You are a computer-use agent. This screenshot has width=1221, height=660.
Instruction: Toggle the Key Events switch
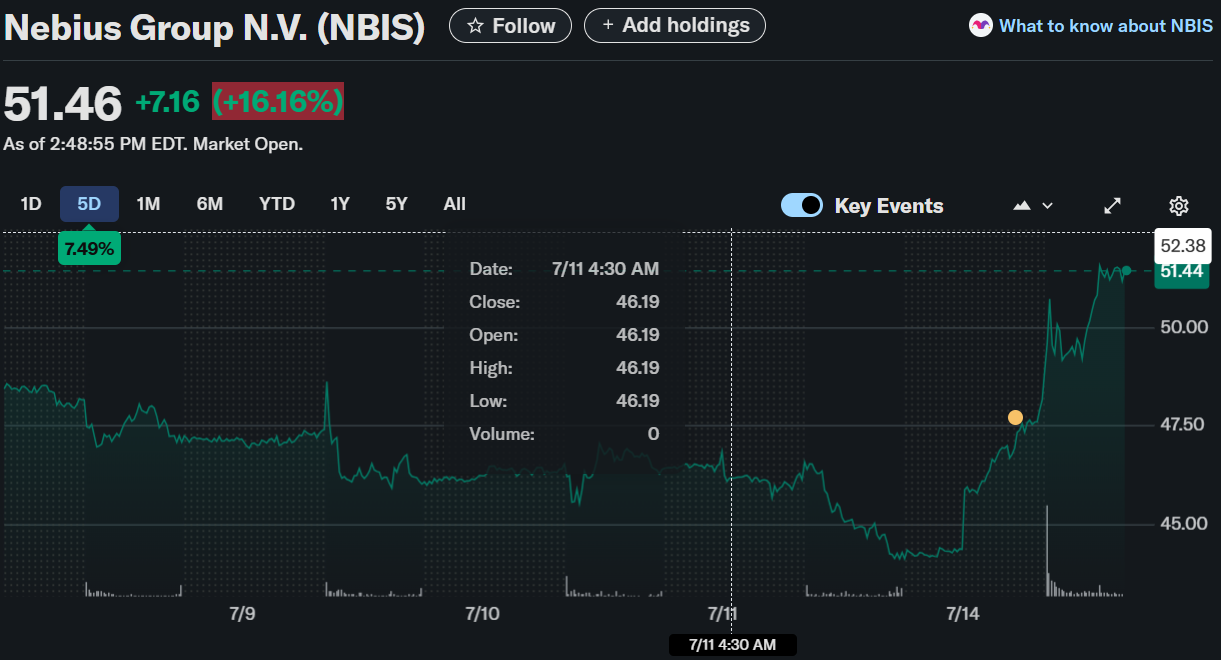point(801,205)
